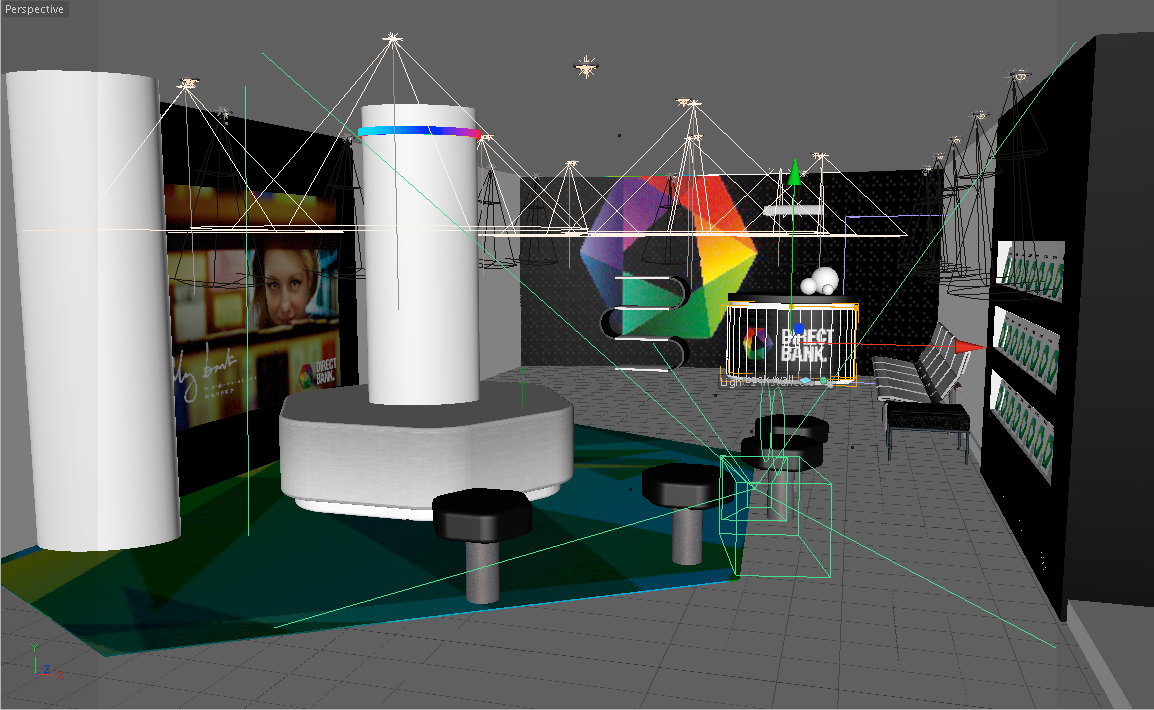Grab the red X-axis arrow handle
The image size is (1154, 710).
971,346
